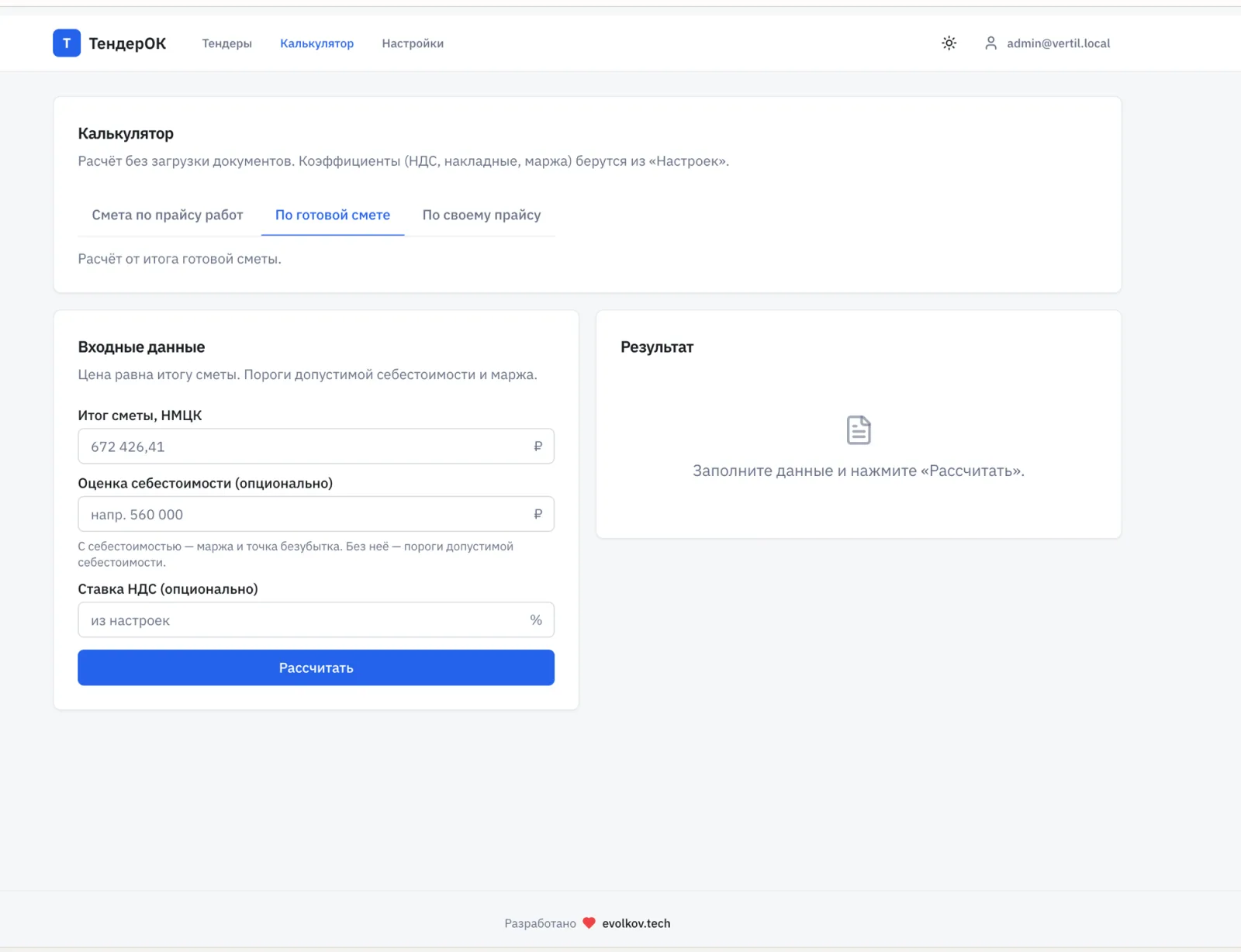The width and height of the screenshot is (1241, 952).
Task: Click the percent sign in Ставка НДС field
Action: pyautogui.click(x=536, y=620)
